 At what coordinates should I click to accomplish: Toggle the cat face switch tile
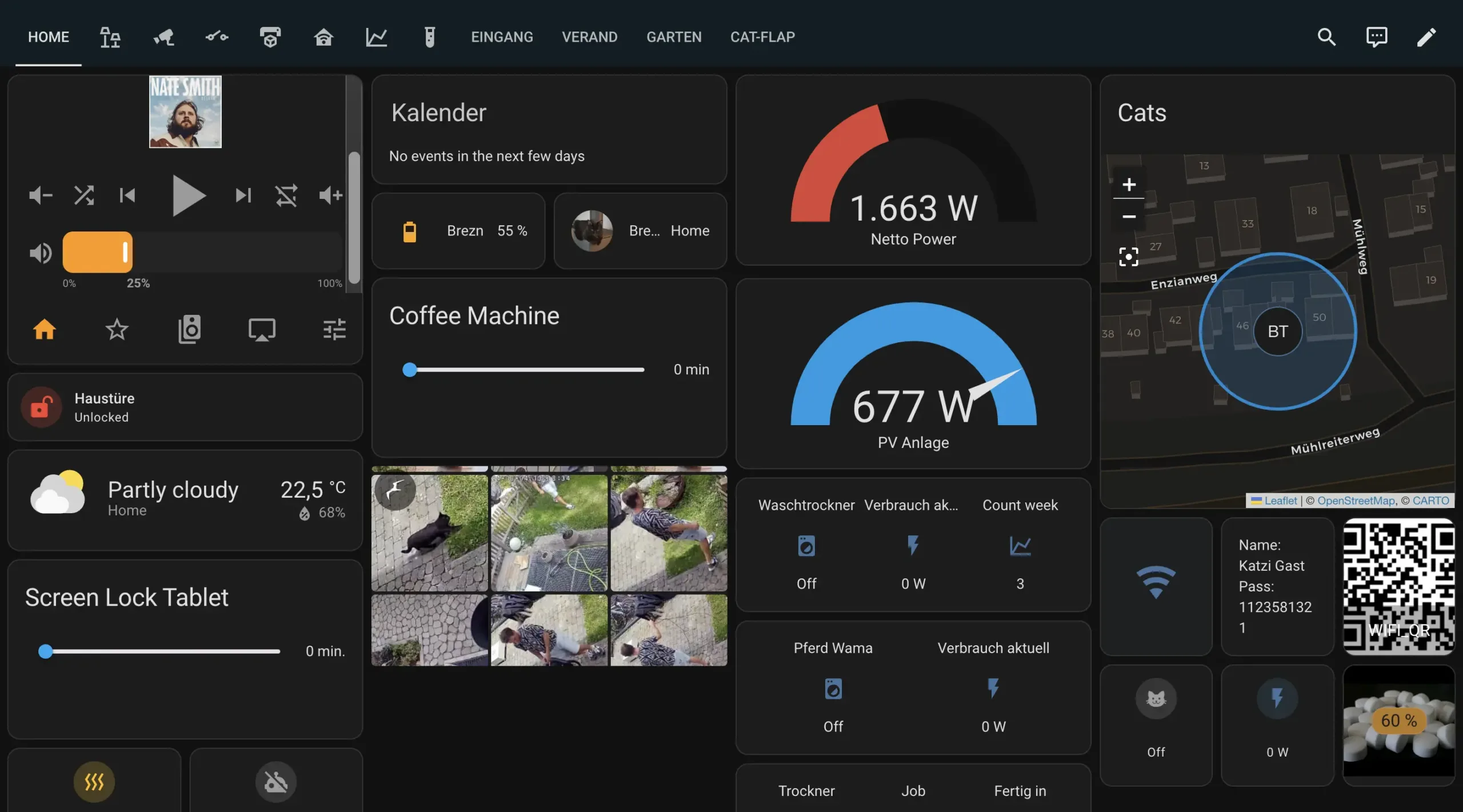(x=1156, y=726)
